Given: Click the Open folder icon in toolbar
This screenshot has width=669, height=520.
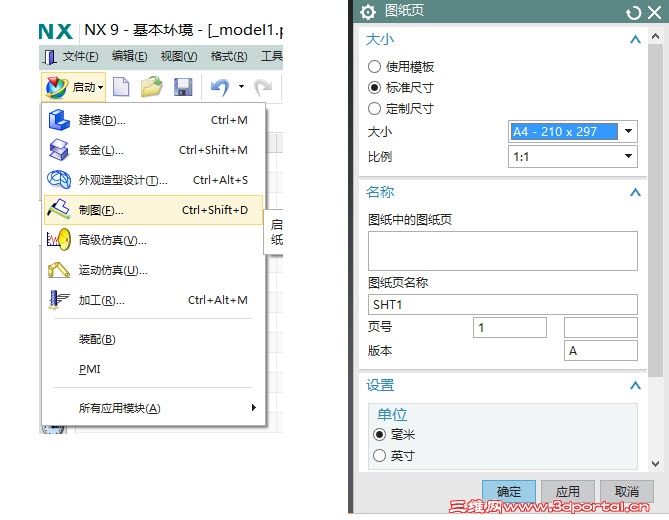Looking at the screenshot, I should [151, 87].
